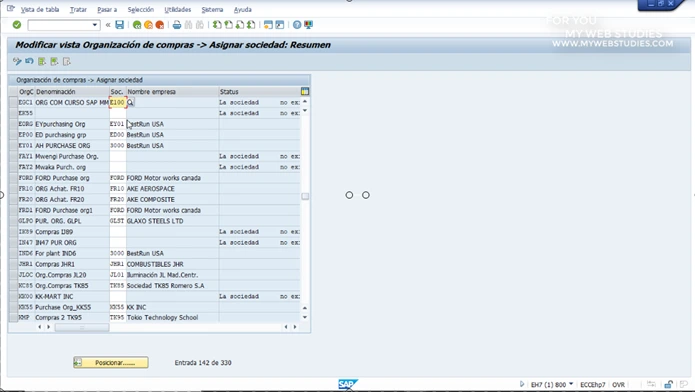Click the Create shortcut icon
The image size is (695, 392).
click(x=280, y=25)
